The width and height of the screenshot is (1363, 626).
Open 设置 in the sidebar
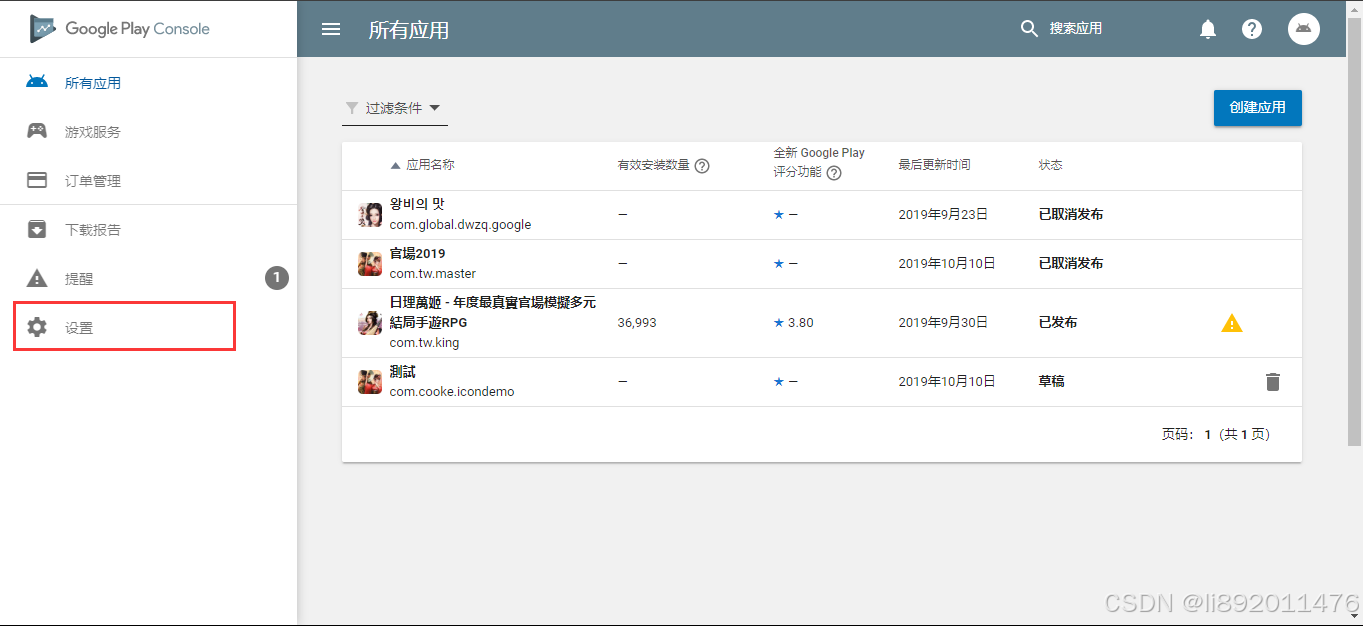(79, 328)
